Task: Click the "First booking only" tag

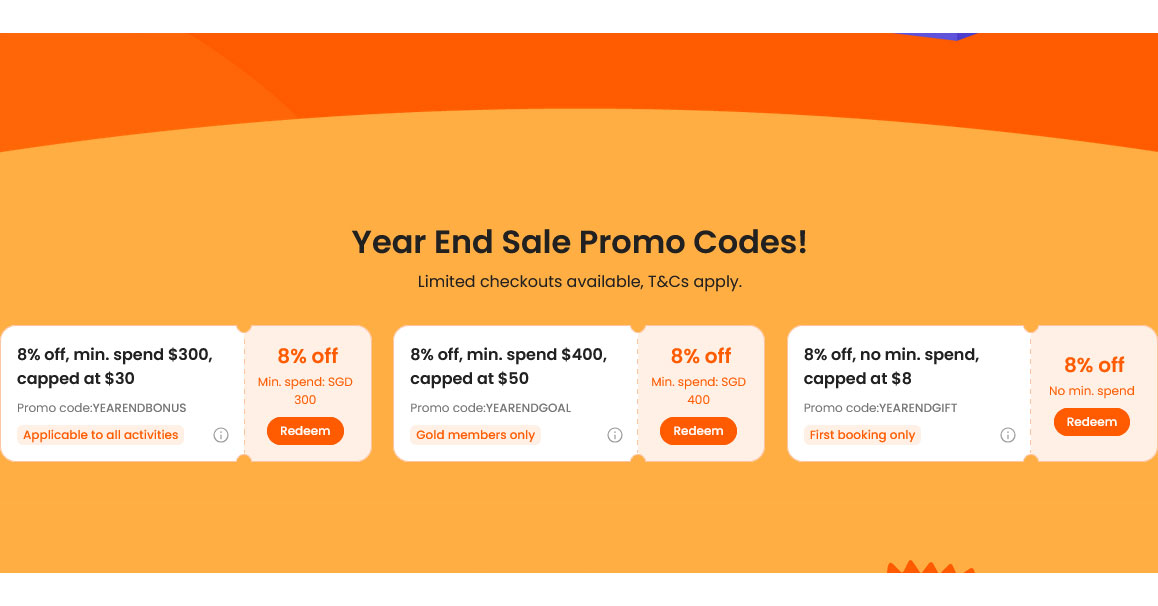Action: tap(862, 435)
